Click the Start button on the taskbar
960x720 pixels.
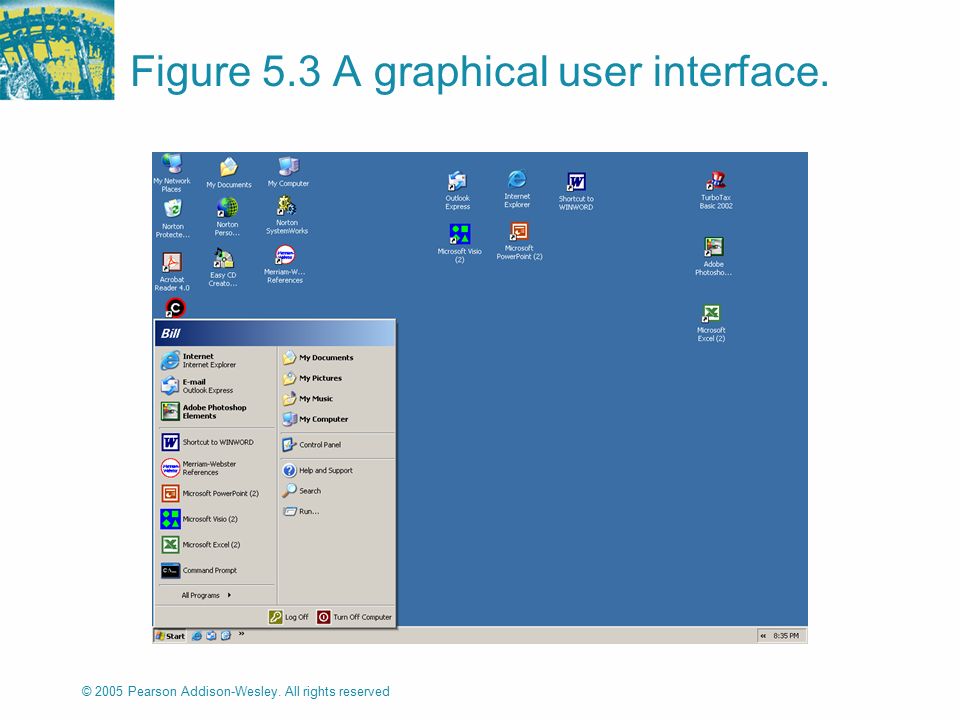[170, 636]
